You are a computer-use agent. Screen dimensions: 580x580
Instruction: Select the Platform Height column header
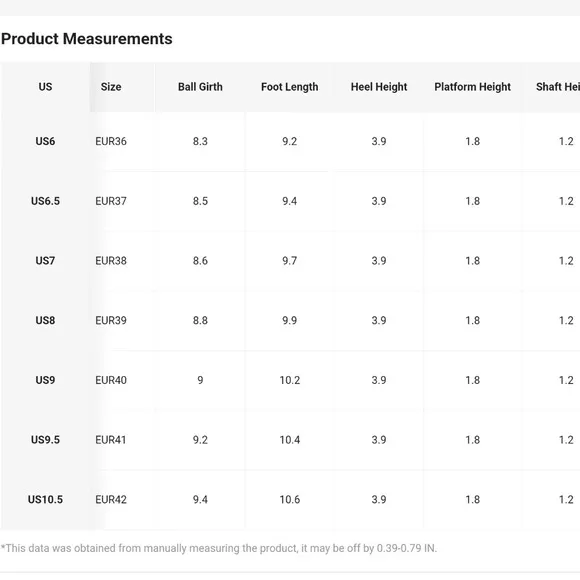472,87
